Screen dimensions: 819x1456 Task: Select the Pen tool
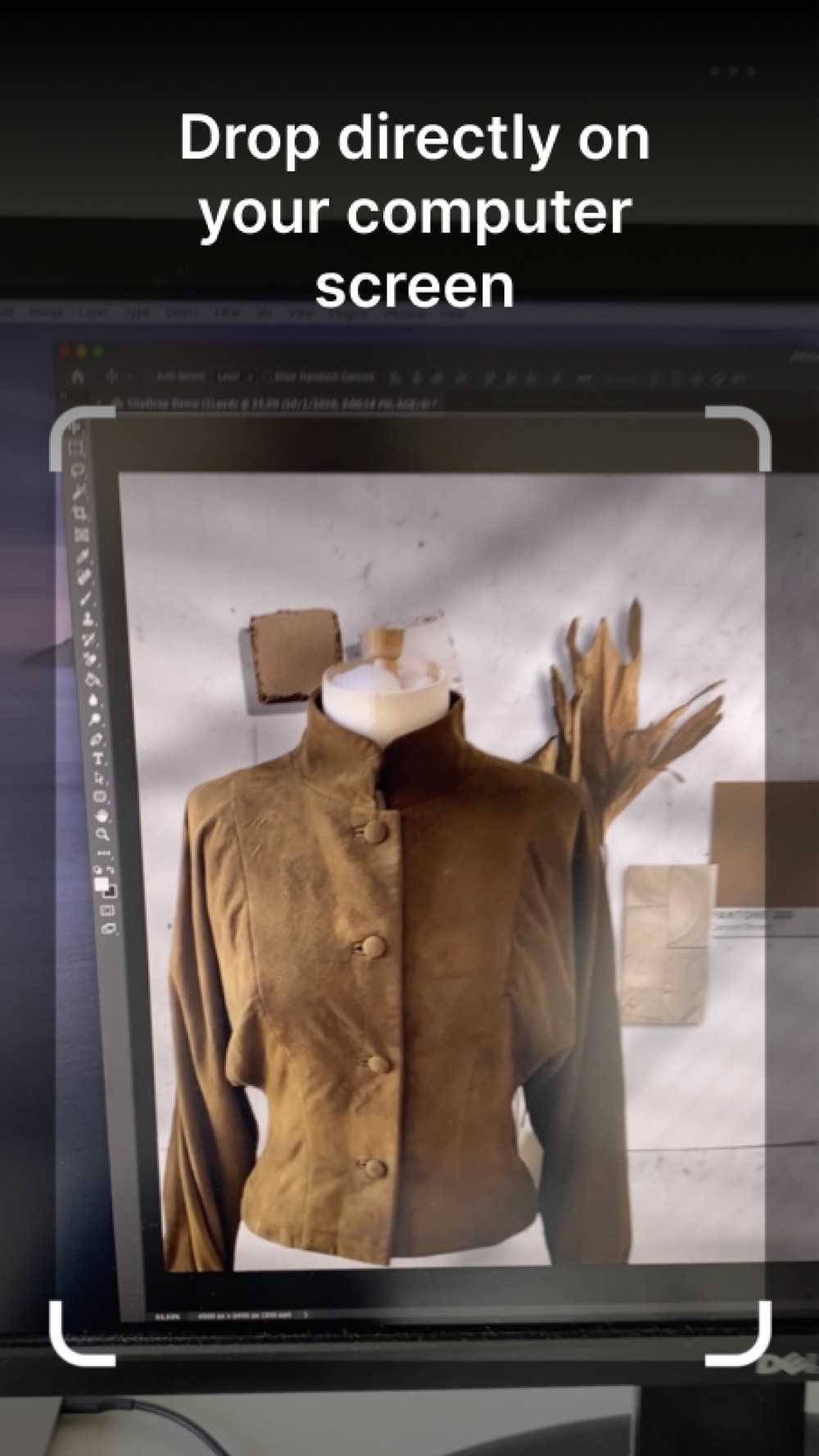[x=96, y=740]
